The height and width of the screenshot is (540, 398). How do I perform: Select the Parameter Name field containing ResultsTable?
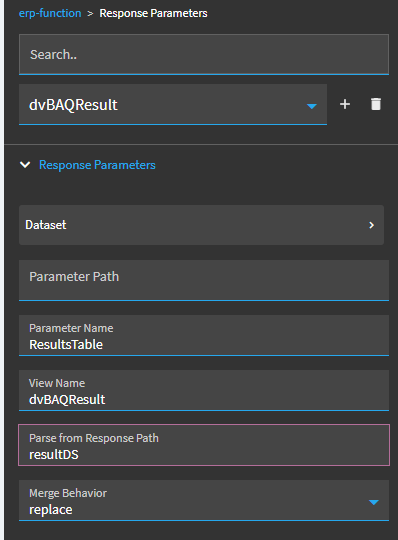click(204, 335)
